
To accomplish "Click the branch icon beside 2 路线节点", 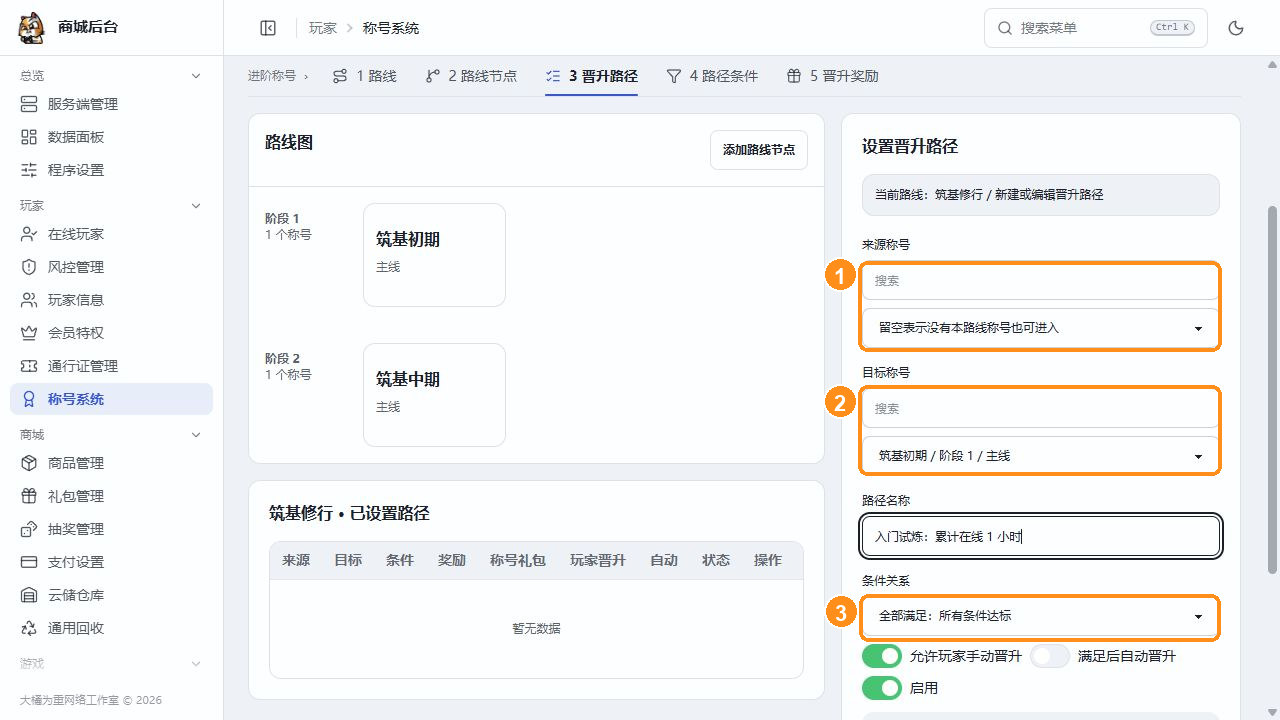I will [x=432, y=76].
